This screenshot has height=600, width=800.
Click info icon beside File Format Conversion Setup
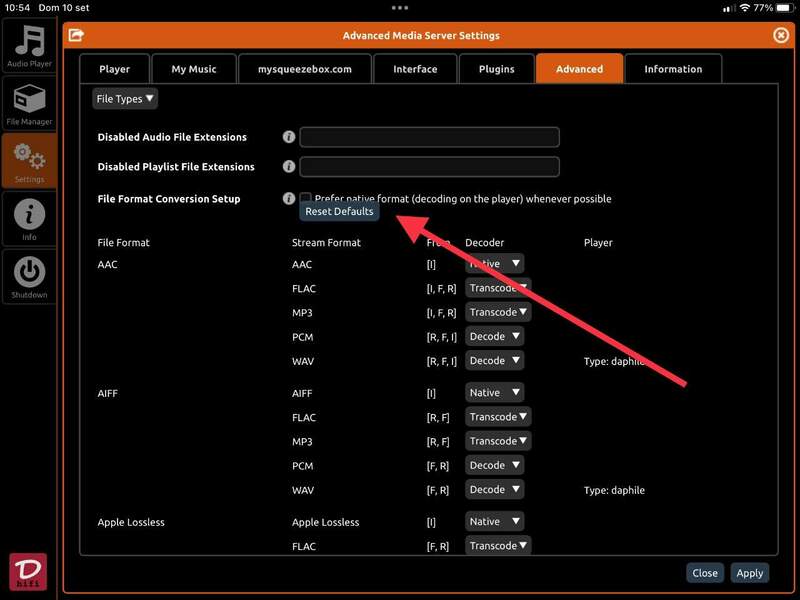[x=289, y=199]
